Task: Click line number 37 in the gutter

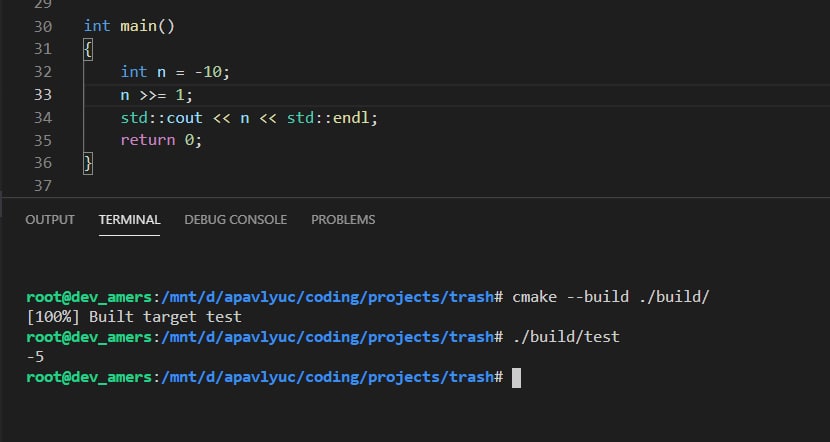Action: (43, 186)
